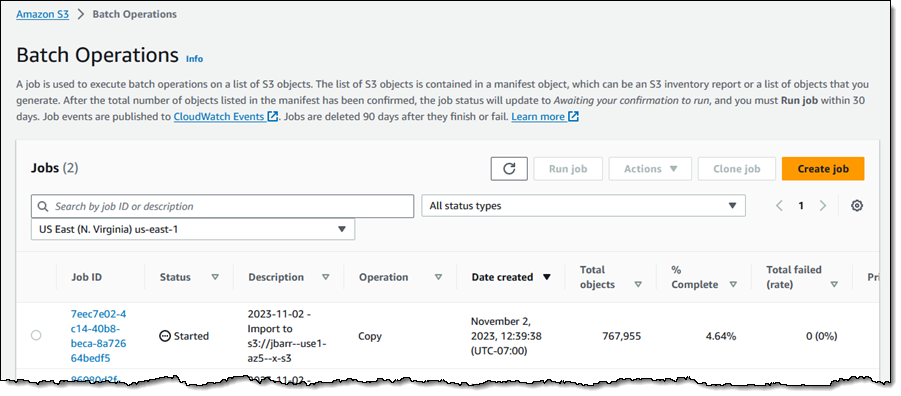Sort by Total objects column arrow

coord(638,284)
